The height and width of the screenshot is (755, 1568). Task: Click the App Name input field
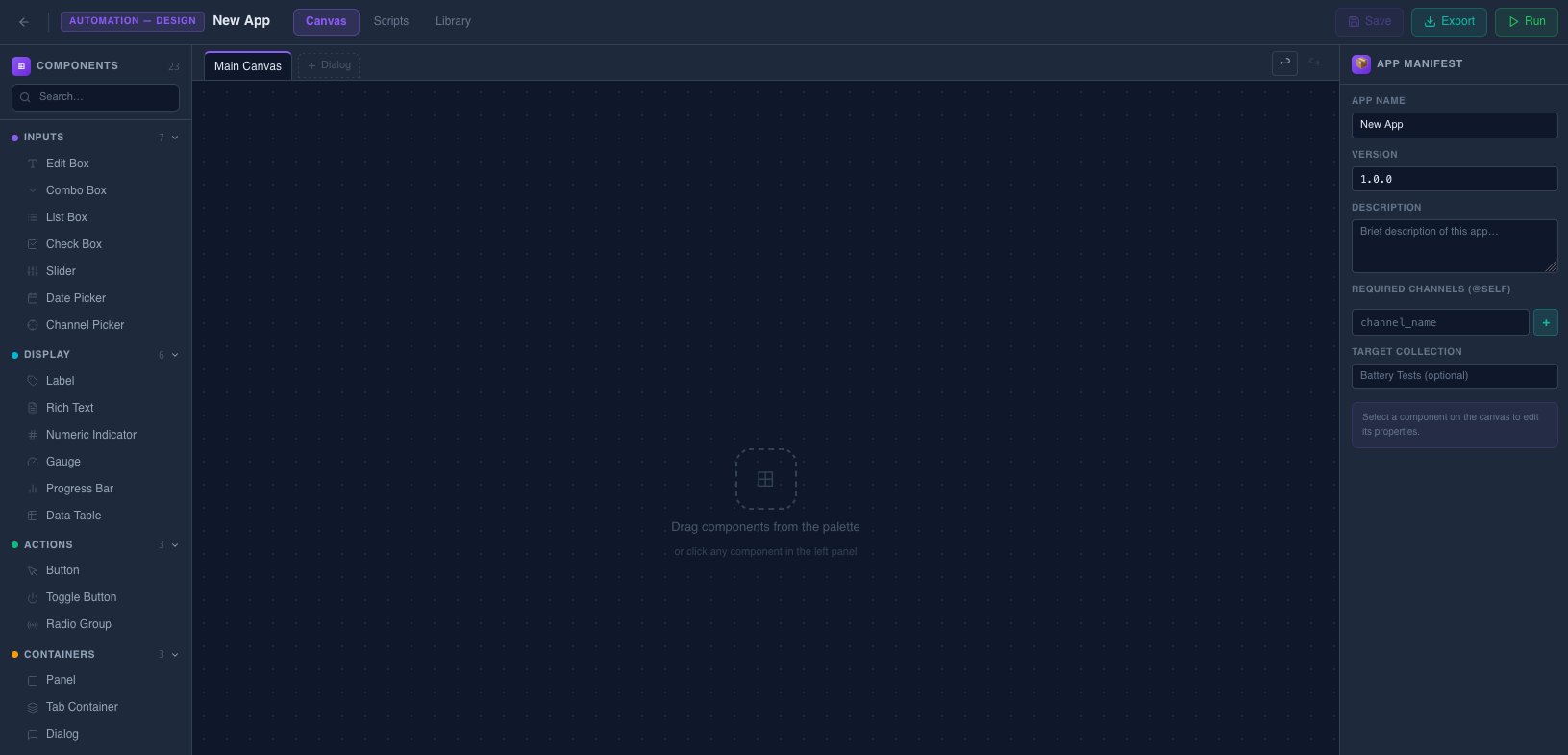1455,125
